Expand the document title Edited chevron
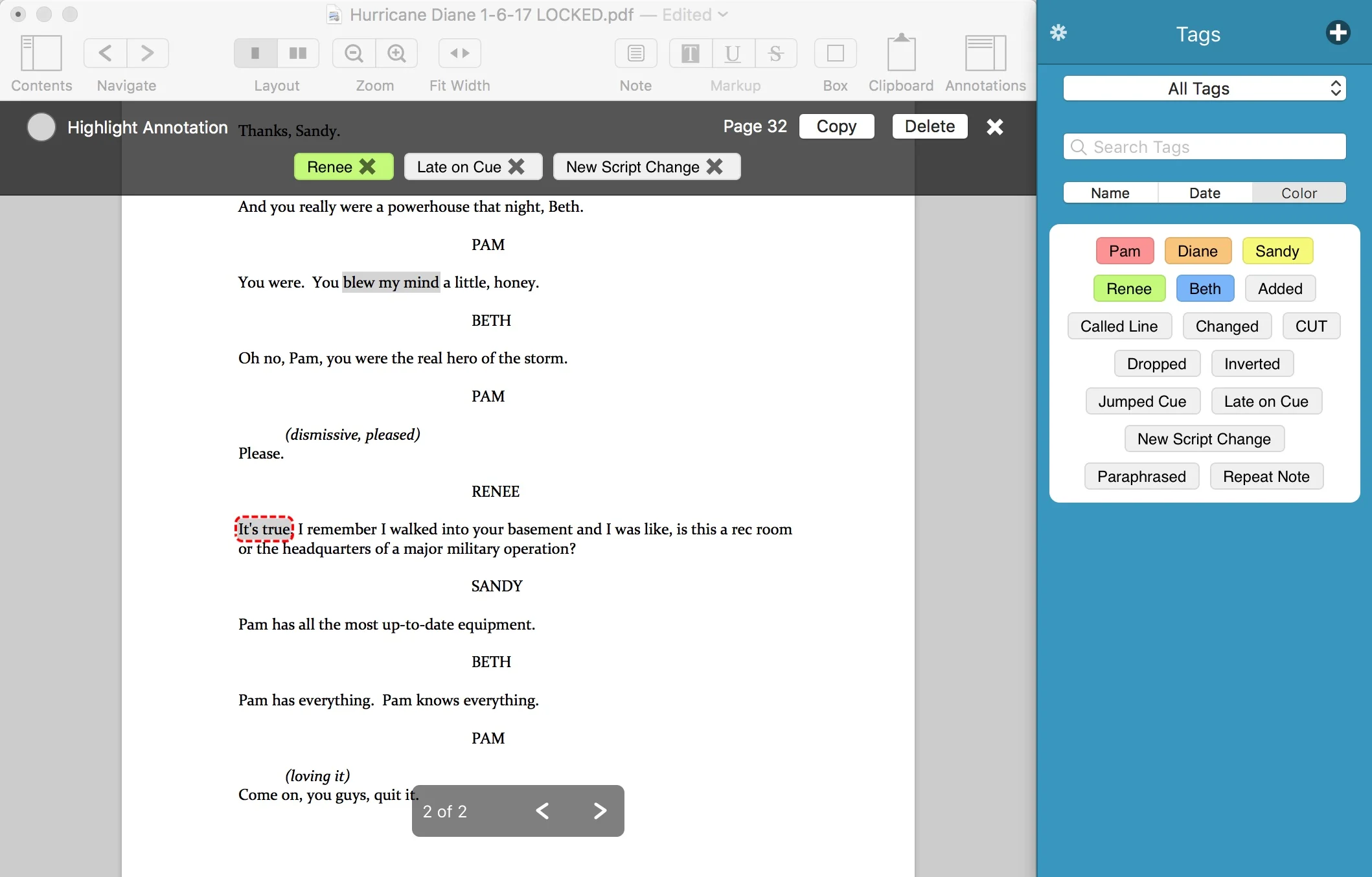The image size is (1372, 877). (724, 14)
